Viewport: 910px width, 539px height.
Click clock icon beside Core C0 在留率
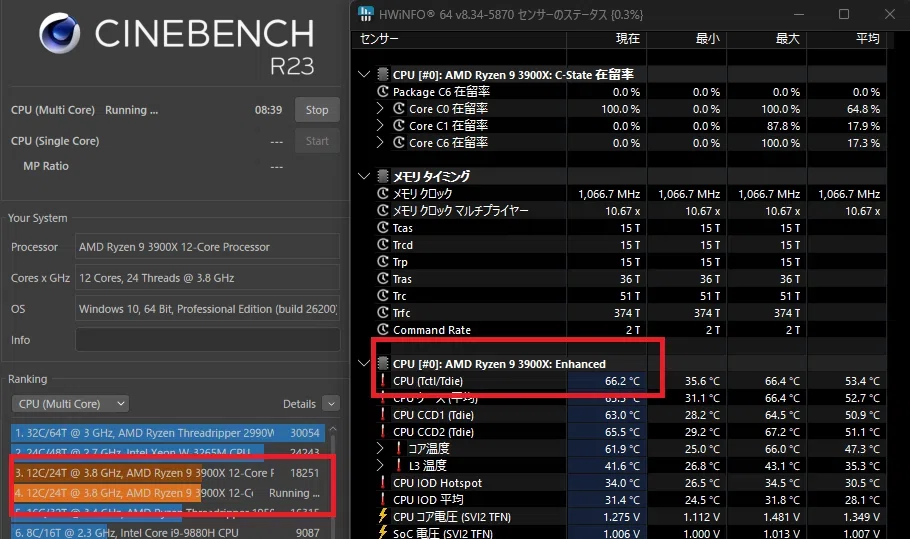[399, 108]
